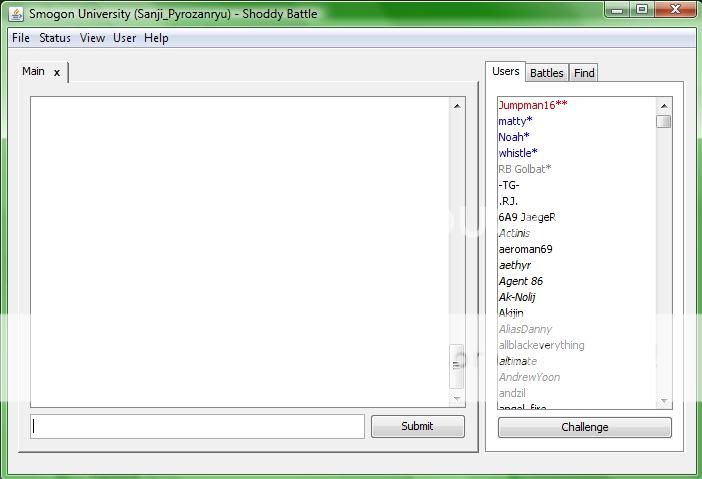Open the User menu
This screenshot has width=702, height=479.
point(125,38)
